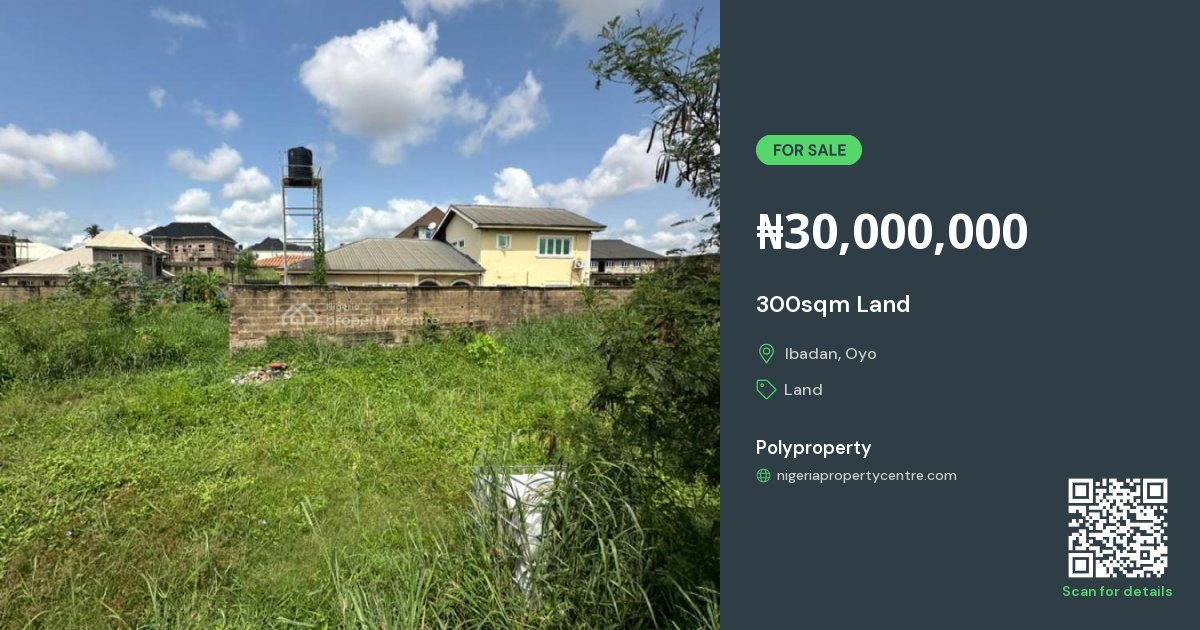This screenshot has height=630, width=1200.
Task: Click the yellow two-storey house in photo
Action: click(x=520, y=245)
